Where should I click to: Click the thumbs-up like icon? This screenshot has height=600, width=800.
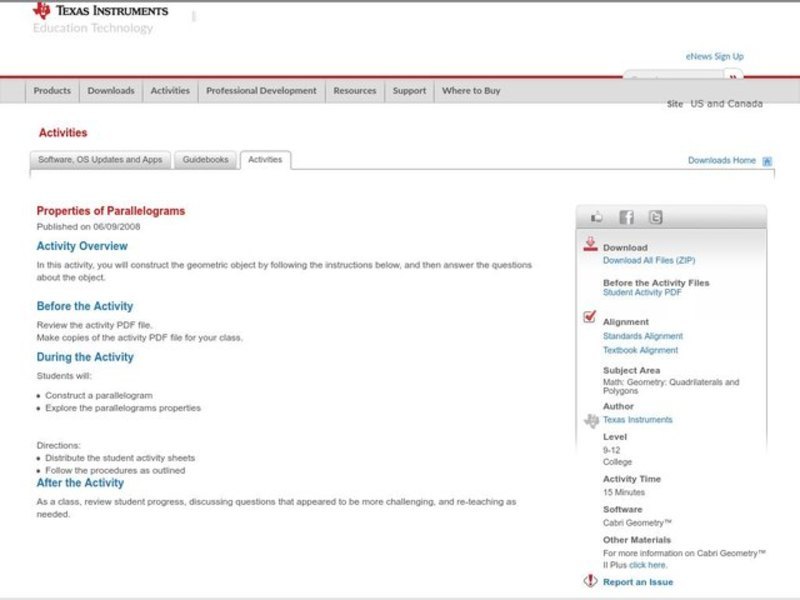(597, 217)
